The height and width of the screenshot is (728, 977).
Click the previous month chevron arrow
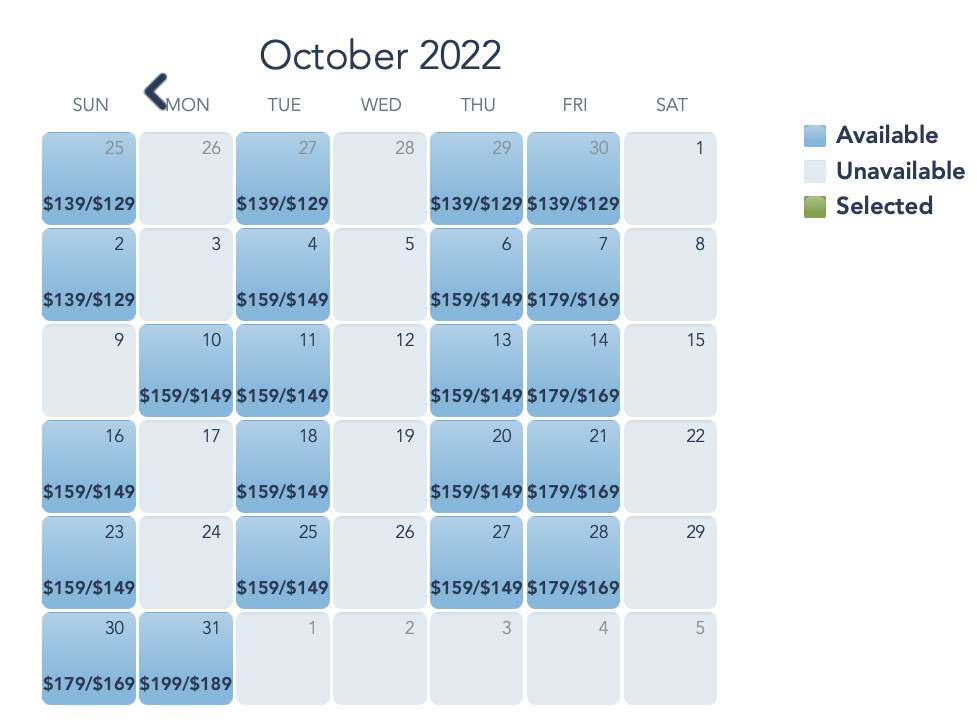coord(156,91)
